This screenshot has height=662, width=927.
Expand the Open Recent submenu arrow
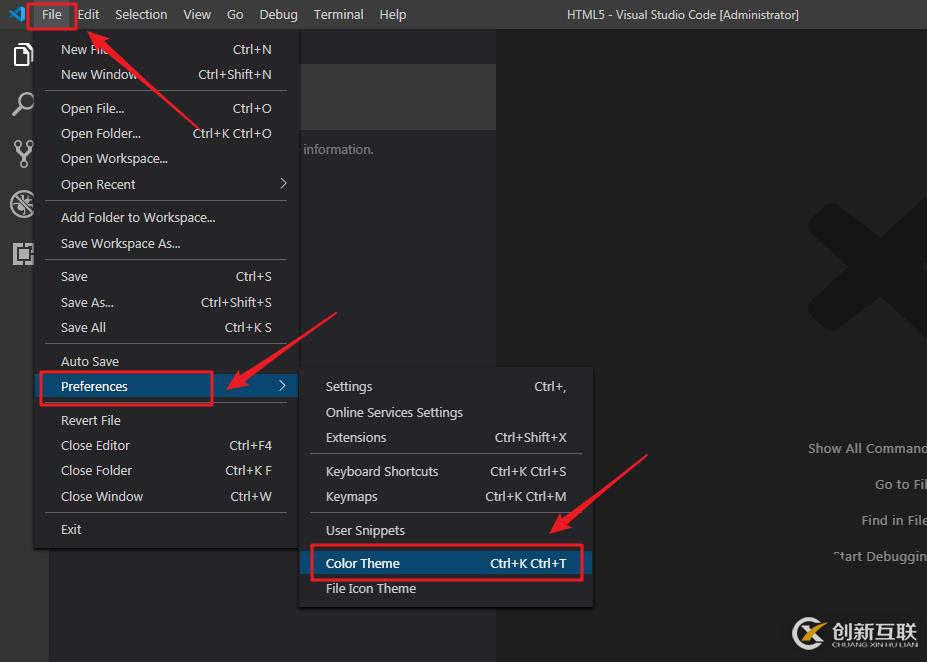pyautogui.click(x=283, y=183)
